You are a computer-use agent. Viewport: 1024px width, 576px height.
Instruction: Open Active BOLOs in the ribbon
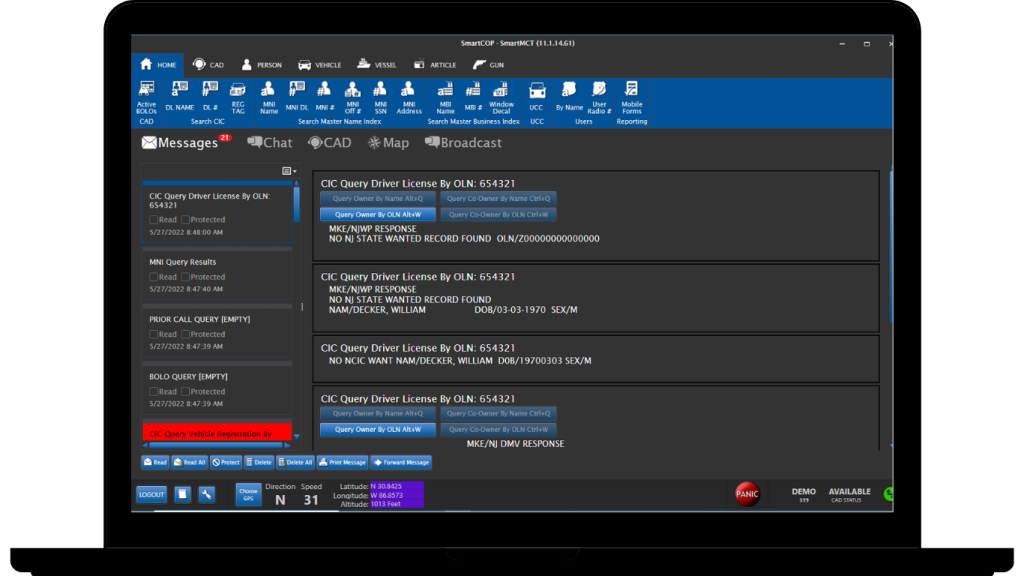[146, 96]
